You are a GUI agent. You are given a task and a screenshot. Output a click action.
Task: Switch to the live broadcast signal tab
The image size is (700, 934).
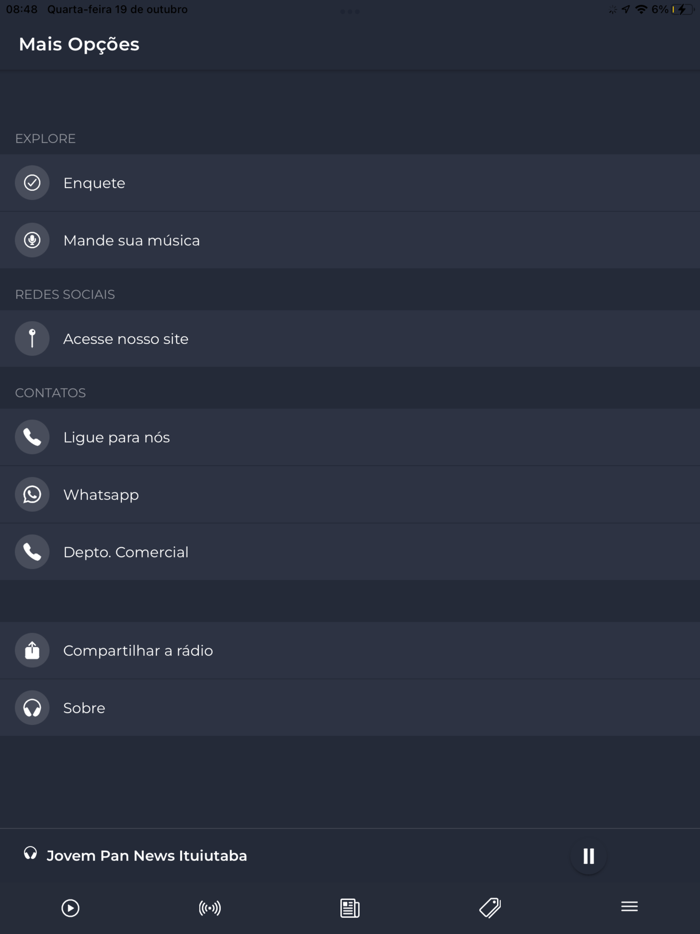[x=210, y=908]
